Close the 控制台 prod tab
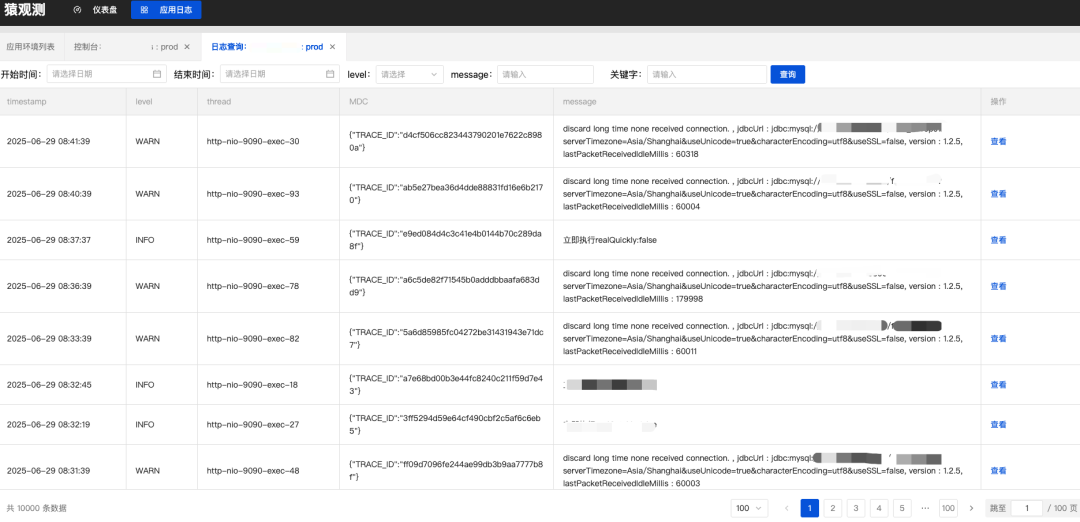1080x522 pixels. pyautogui.click(x=187, y=47)
